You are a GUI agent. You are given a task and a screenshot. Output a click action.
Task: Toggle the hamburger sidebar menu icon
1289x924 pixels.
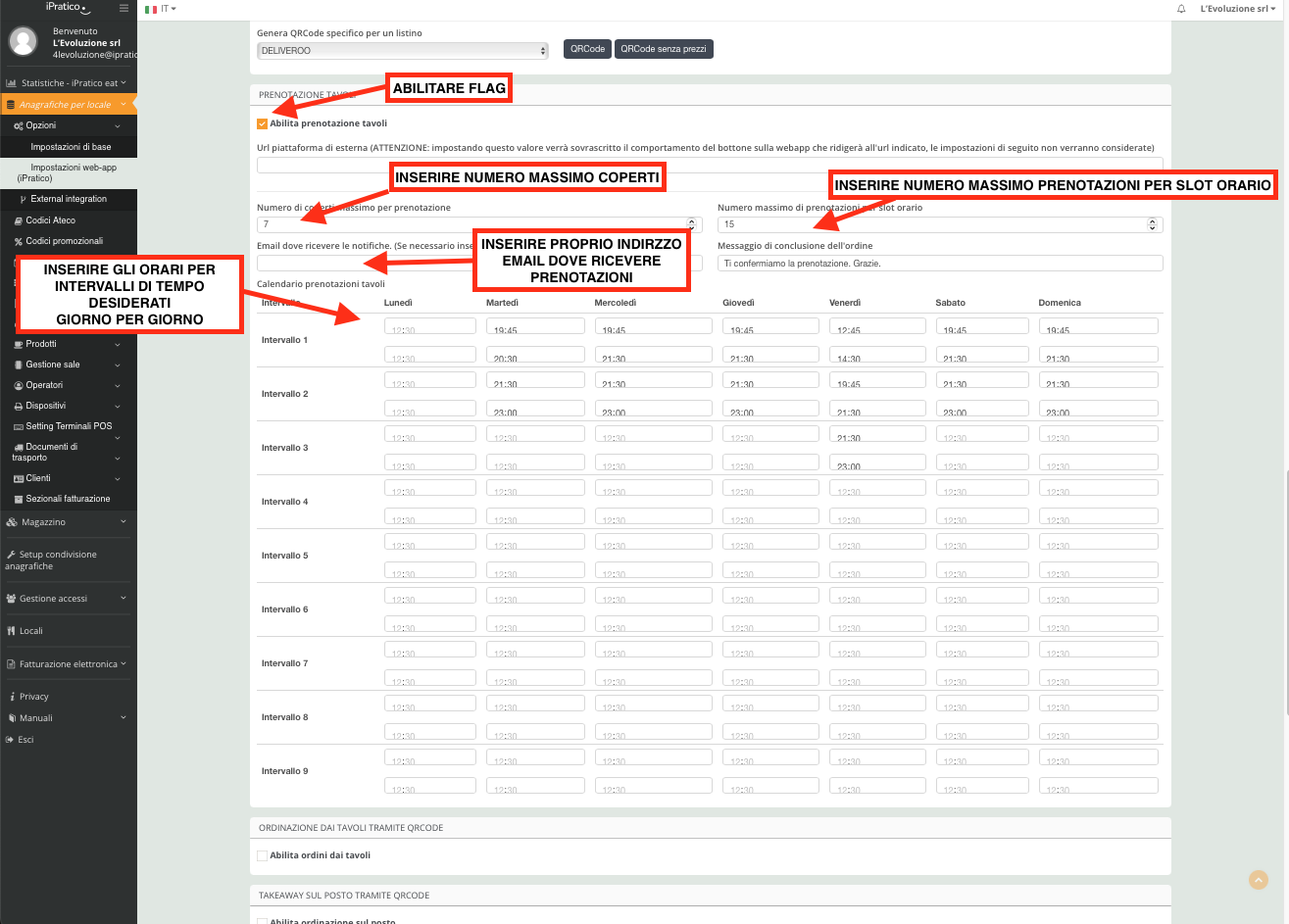coord(124,8)
